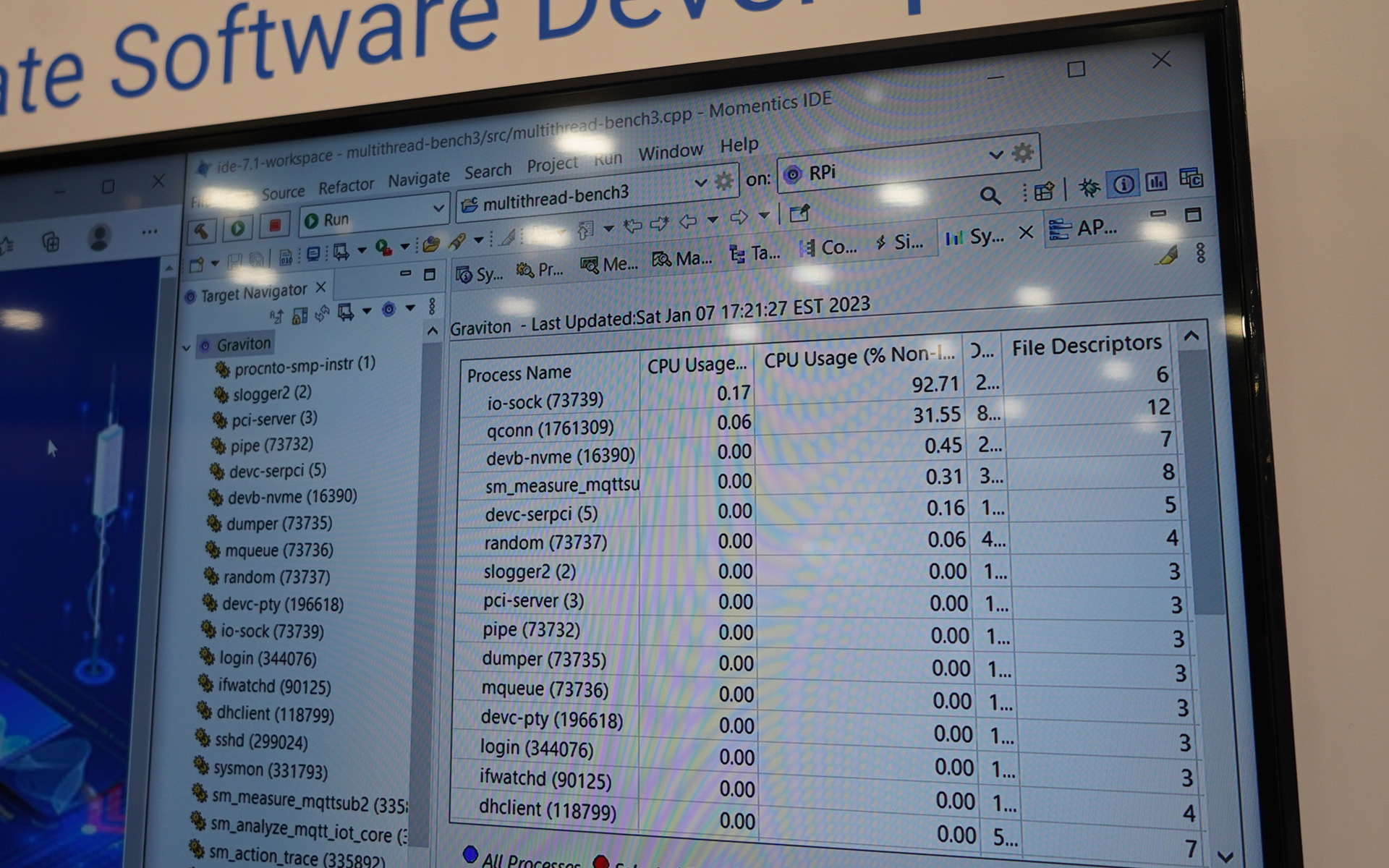
Task: Click the Open Perspective icon
Action: (x=1044, y=191)
